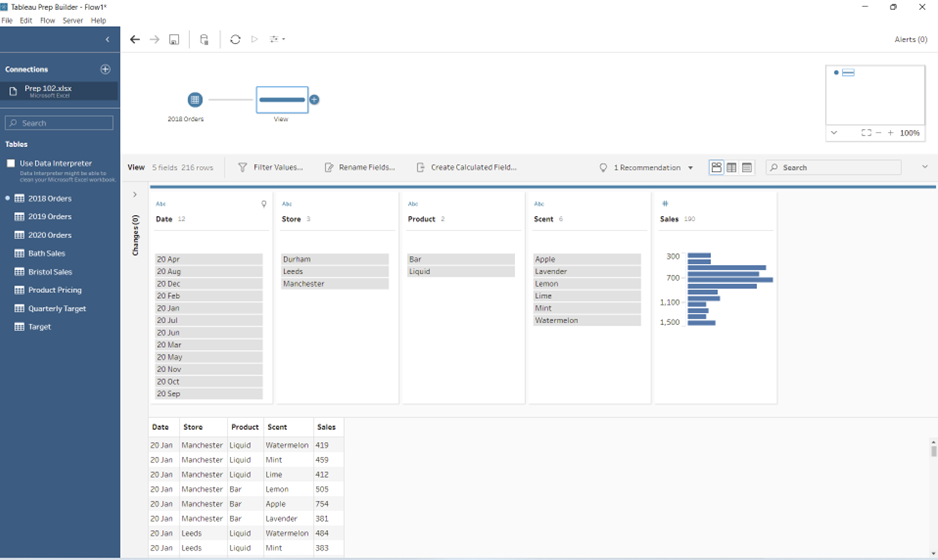This screenshot has height=560, width=938.
Task: Click the save flow icon
Action: pos(174,39)
